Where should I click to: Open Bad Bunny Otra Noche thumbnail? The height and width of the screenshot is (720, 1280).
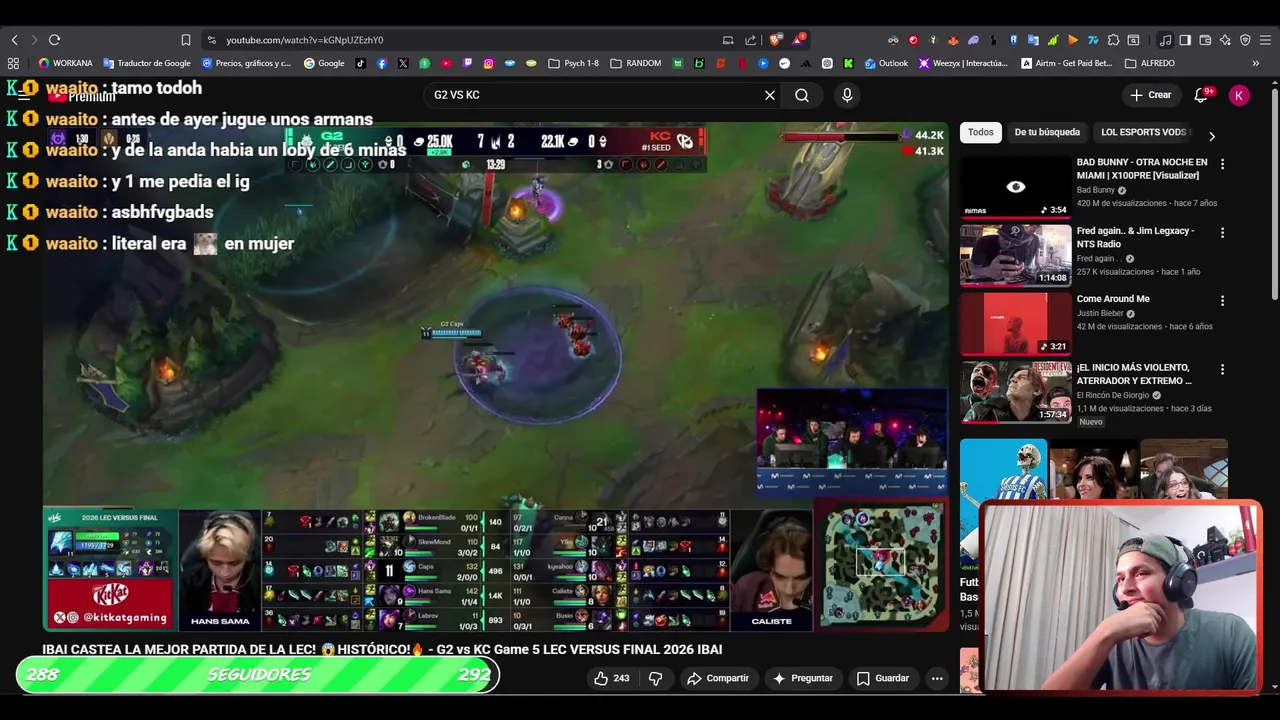click(1016, 187)
